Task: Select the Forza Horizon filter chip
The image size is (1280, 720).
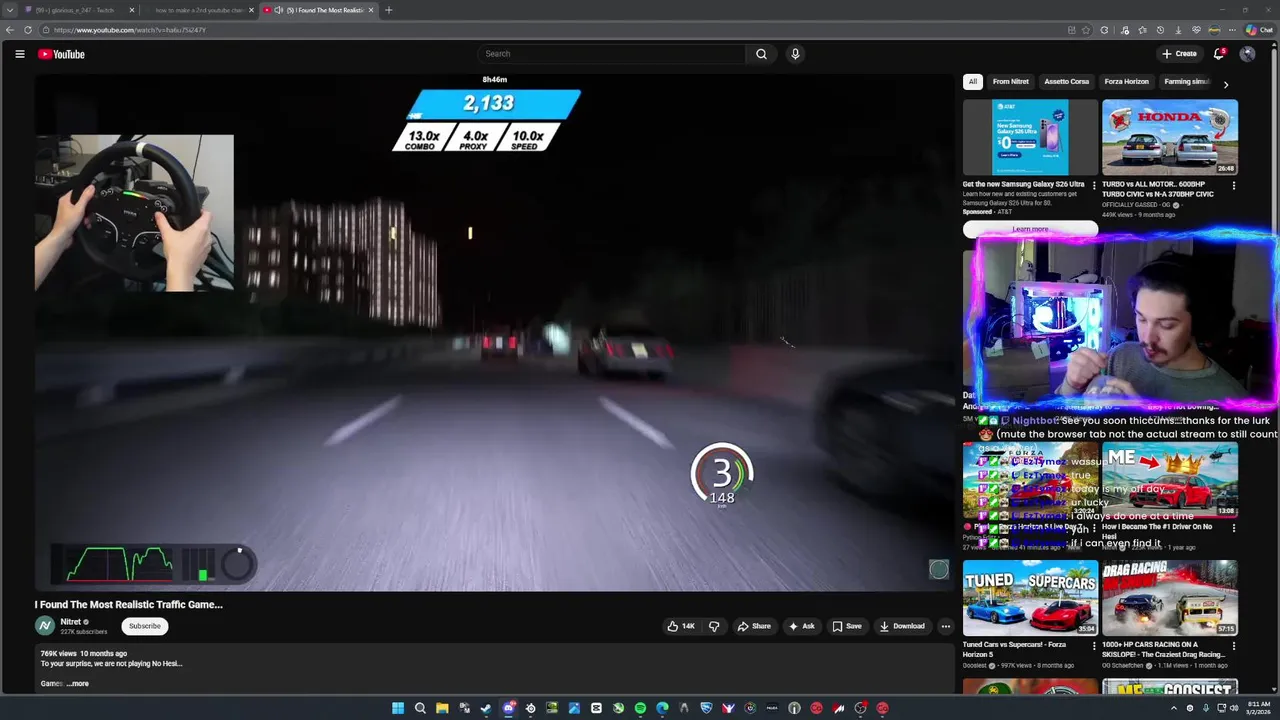Action: [x=1126, y=82]
